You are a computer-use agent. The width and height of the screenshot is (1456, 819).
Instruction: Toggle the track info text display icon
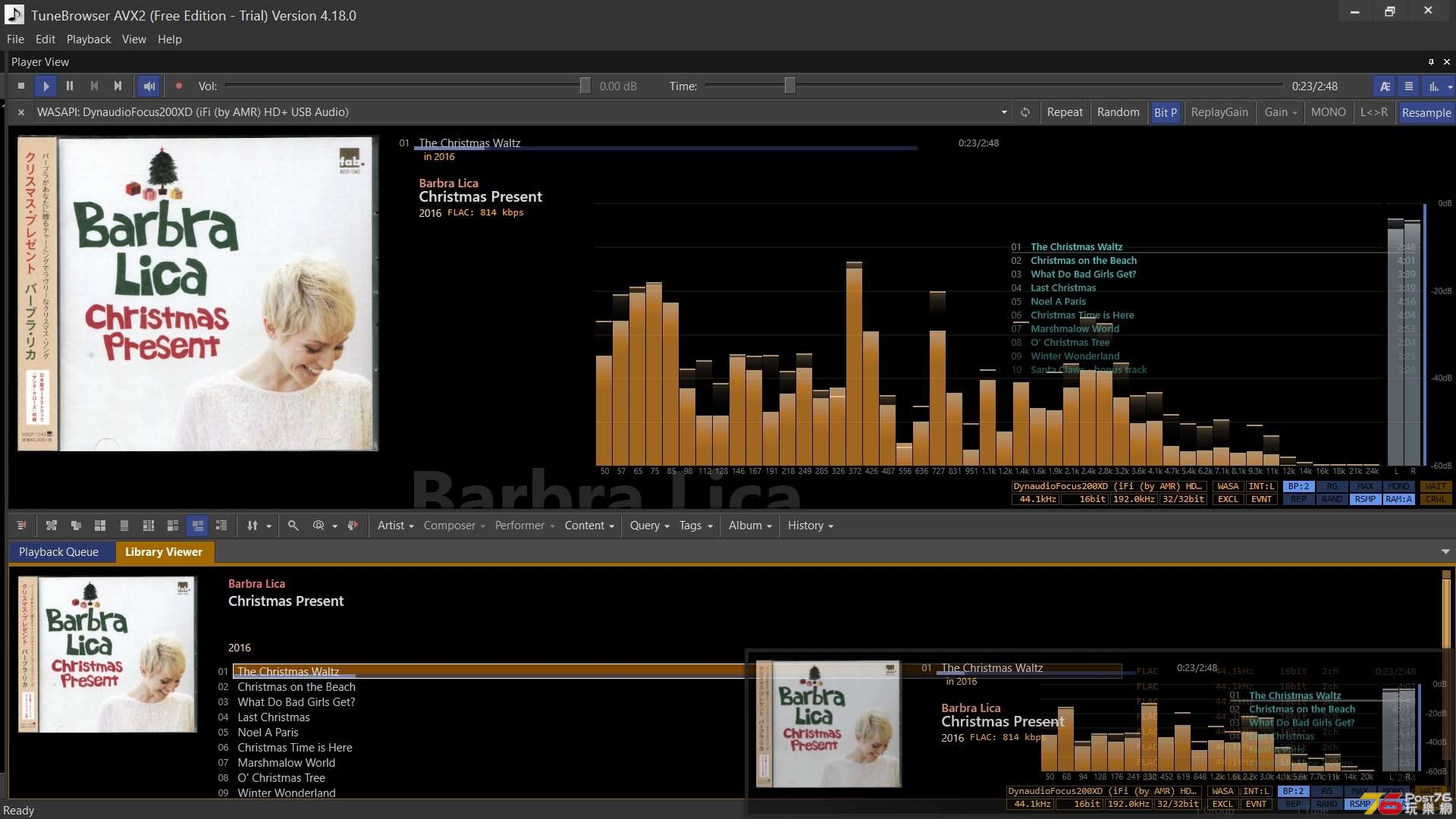point(1385,86)
